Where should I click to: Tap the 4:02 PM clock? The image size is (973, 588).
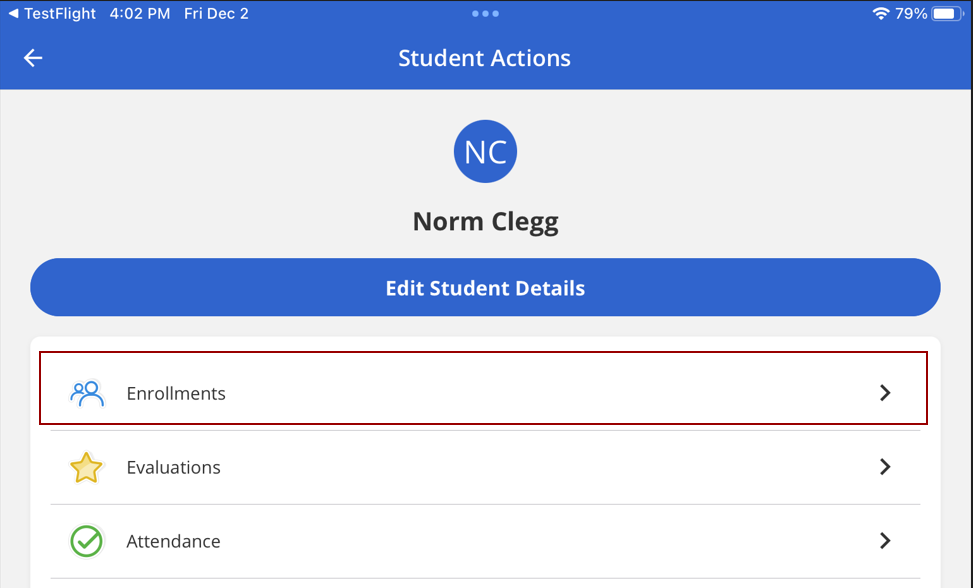(x=140, y=14)
